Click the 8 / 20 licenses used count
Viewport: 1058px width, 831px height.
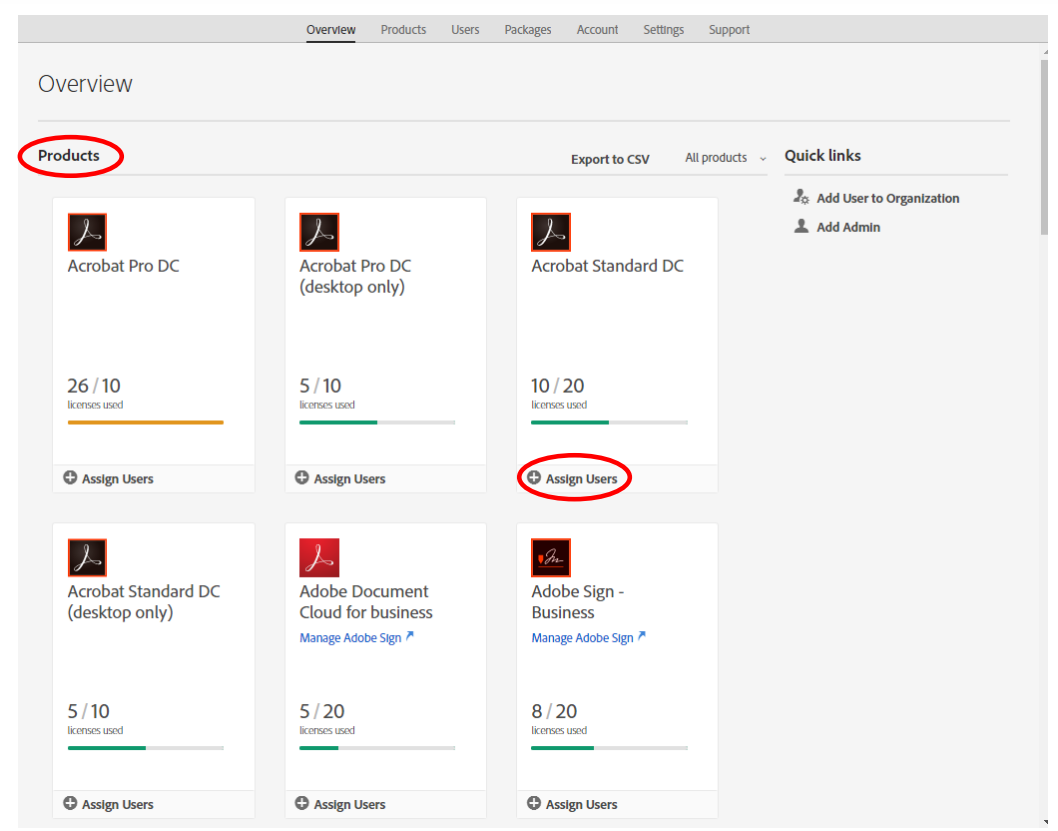554,711
